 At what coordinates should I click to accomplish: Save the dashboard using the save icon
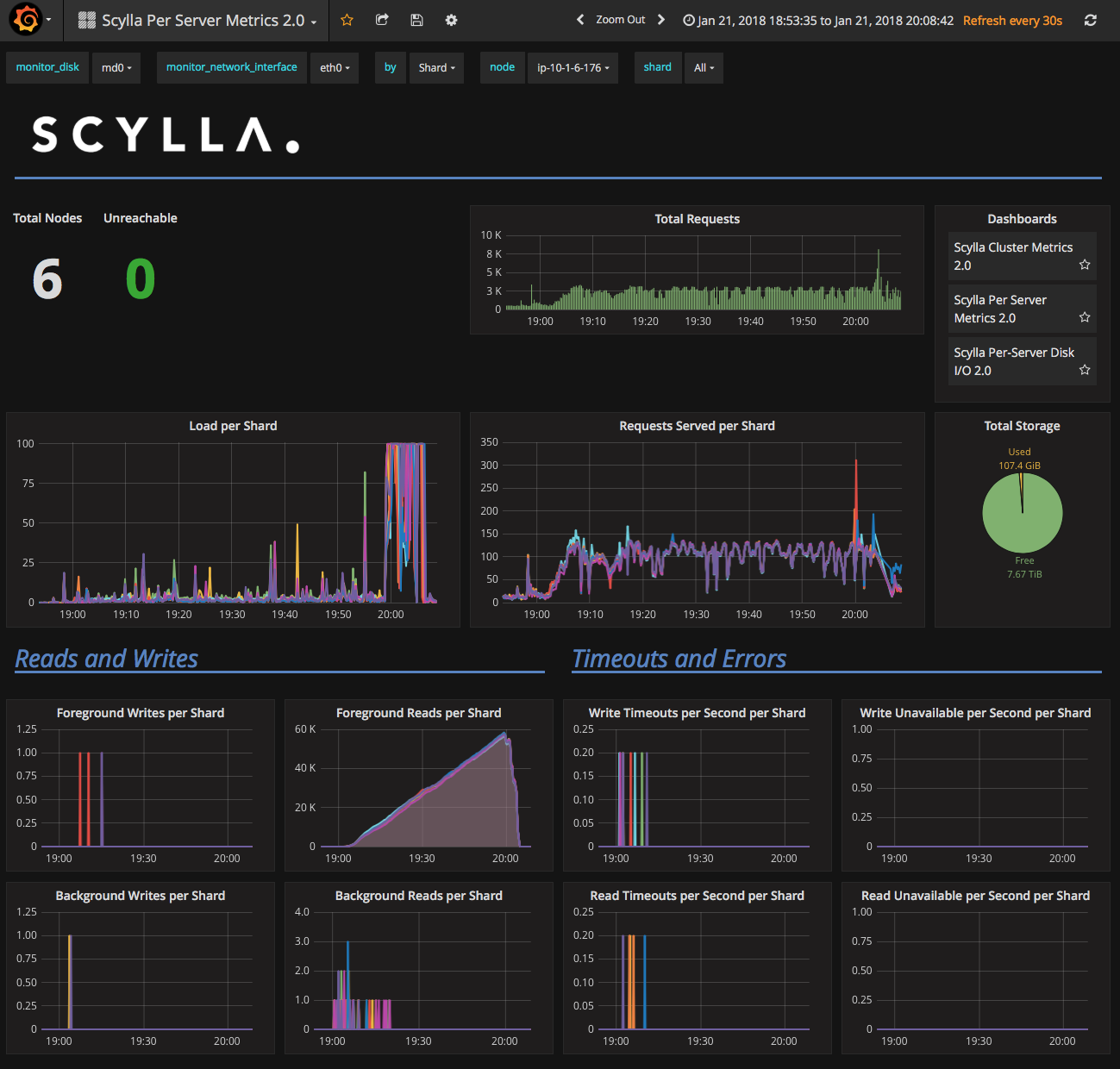(416, 19)
